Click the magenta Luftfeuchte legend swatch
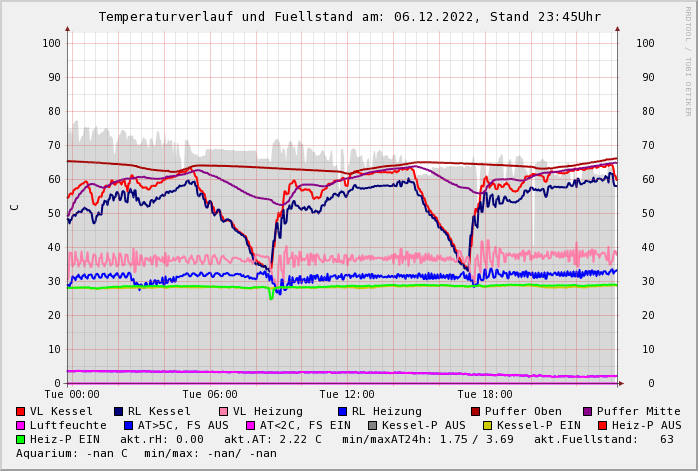The image size is (698, 471). tap(21, 425)
